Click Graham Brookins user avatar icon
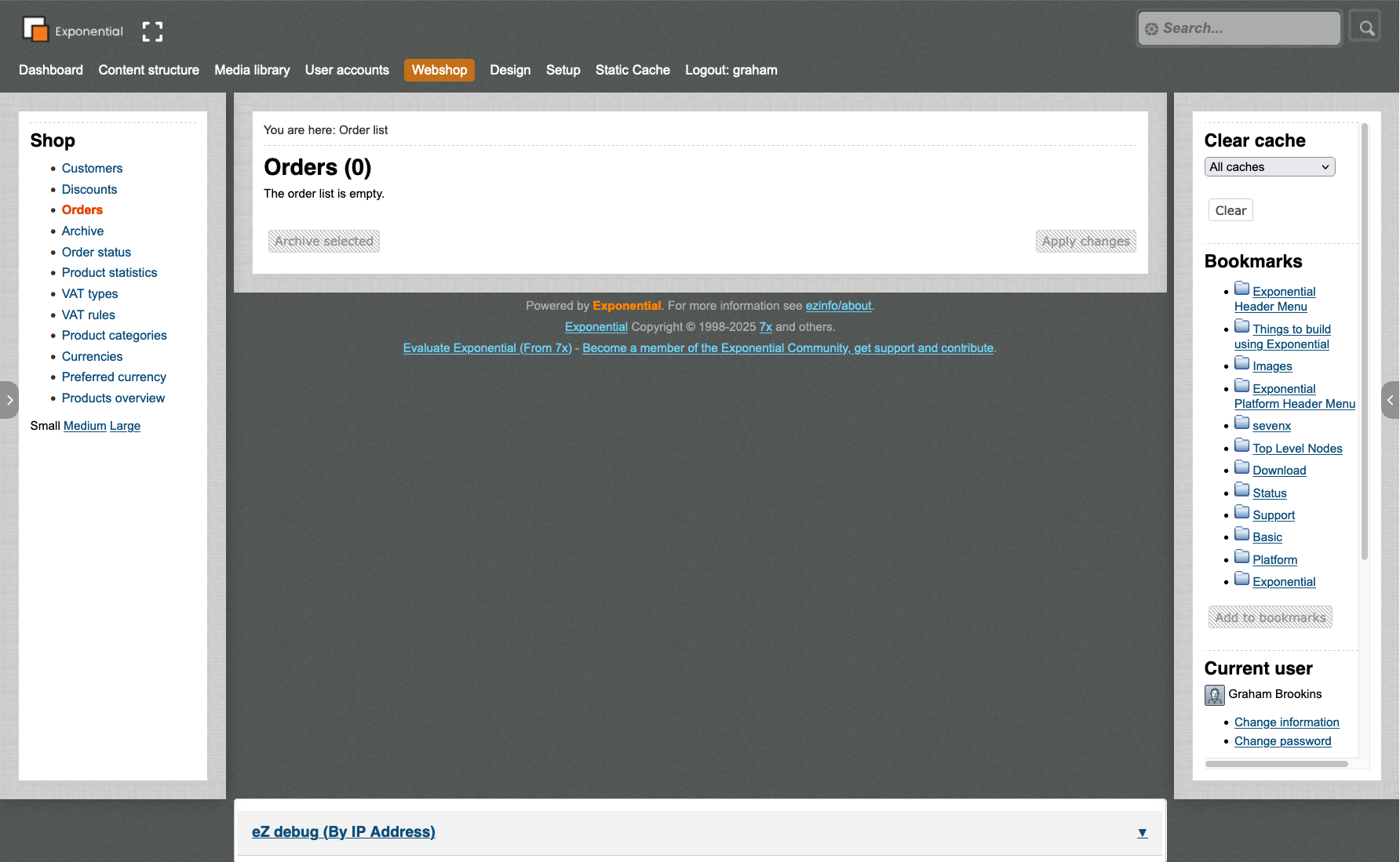This screenshot has width=1400, height=862. (1214, 695)
